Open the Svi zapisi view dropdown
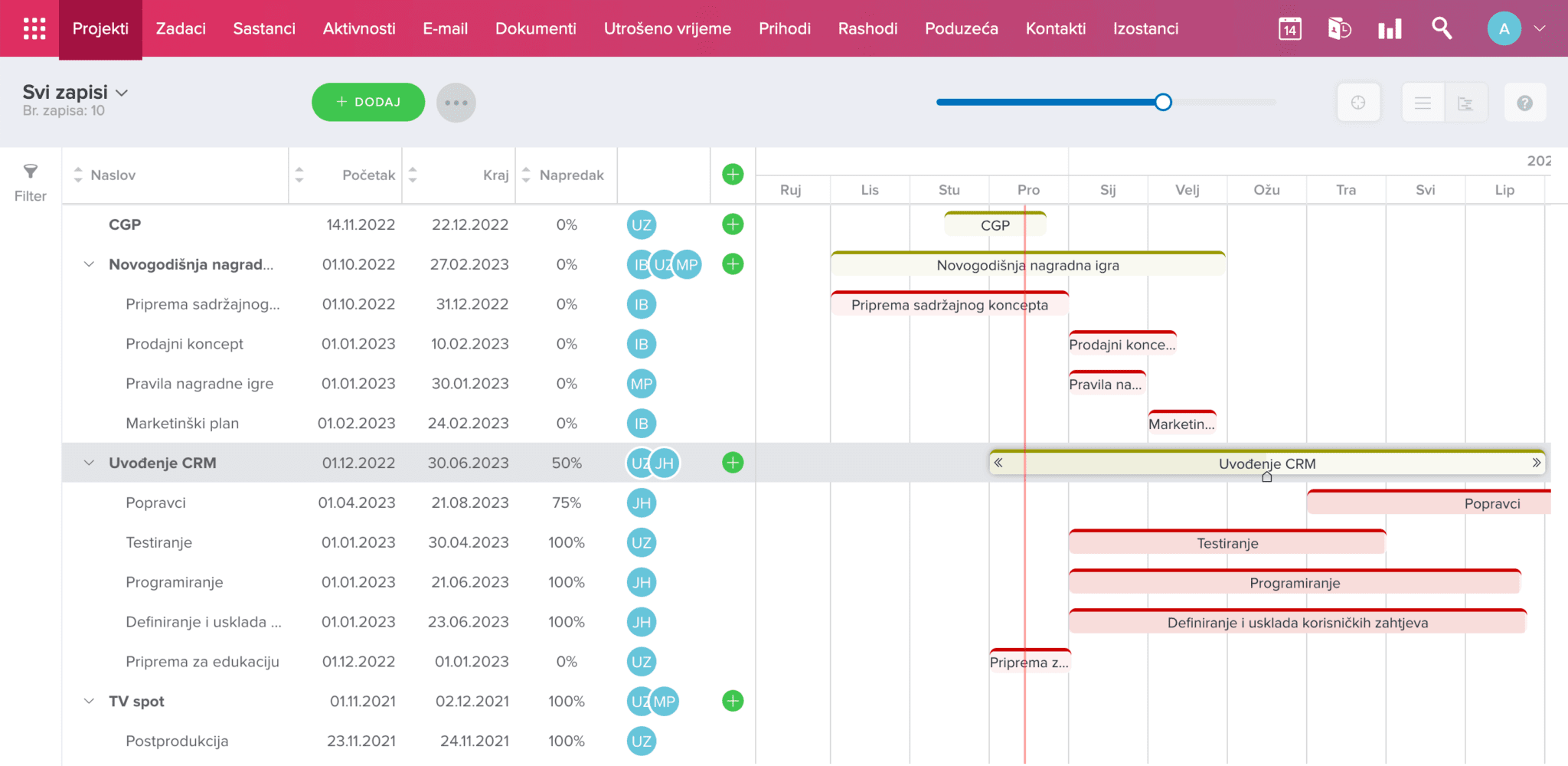Viewport: 1568px width, 766px height. (75, 92)
